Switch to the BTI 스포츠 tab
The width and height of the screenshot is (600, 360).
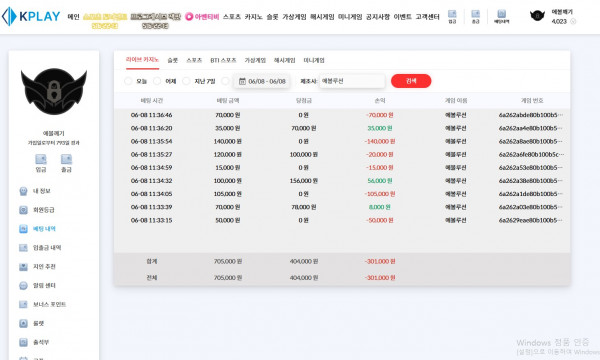[x=223, y=60]
